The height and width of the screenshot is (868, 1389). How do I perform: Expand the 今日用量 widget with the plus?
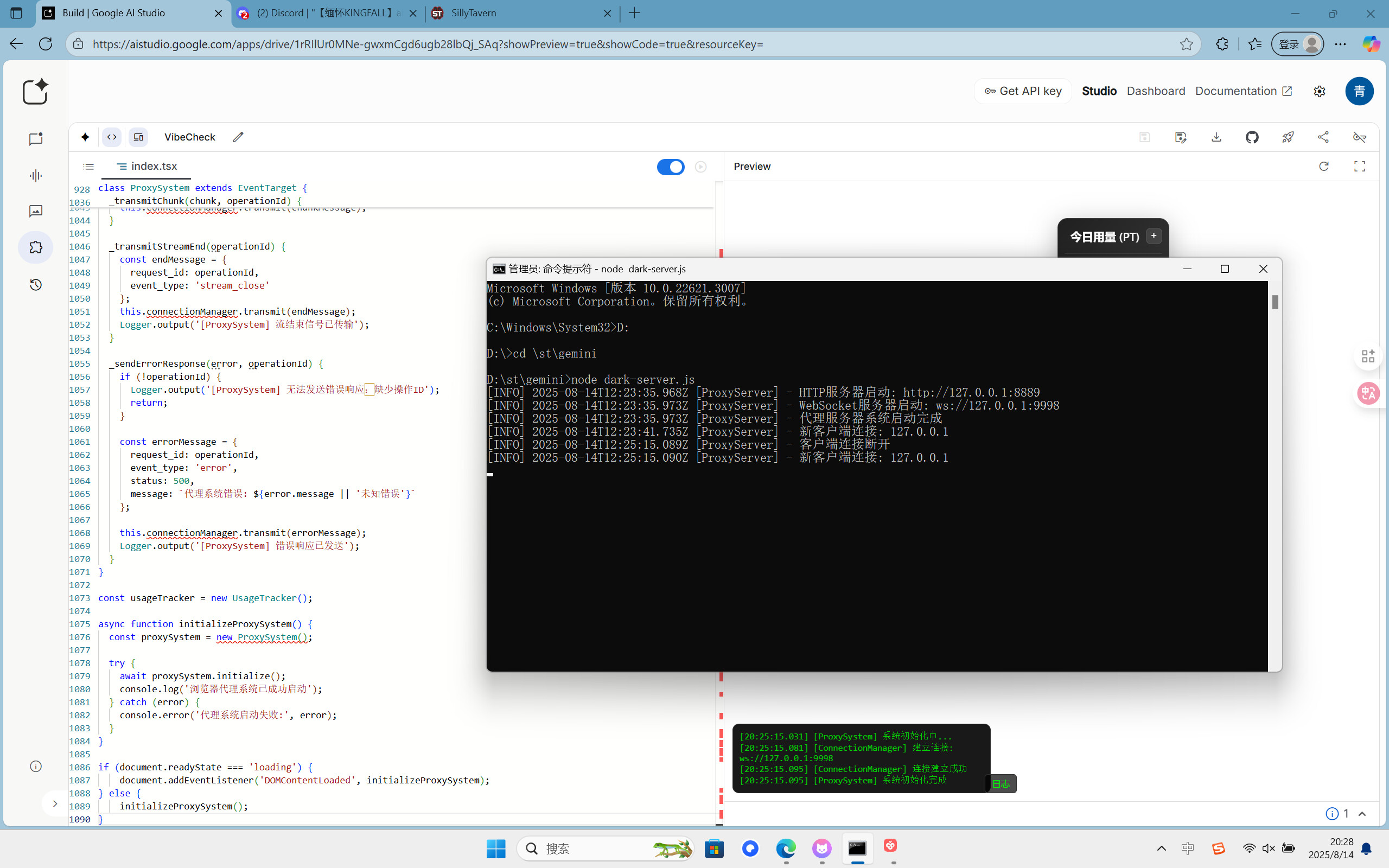pyautogui.click(x=1154, y=236)
